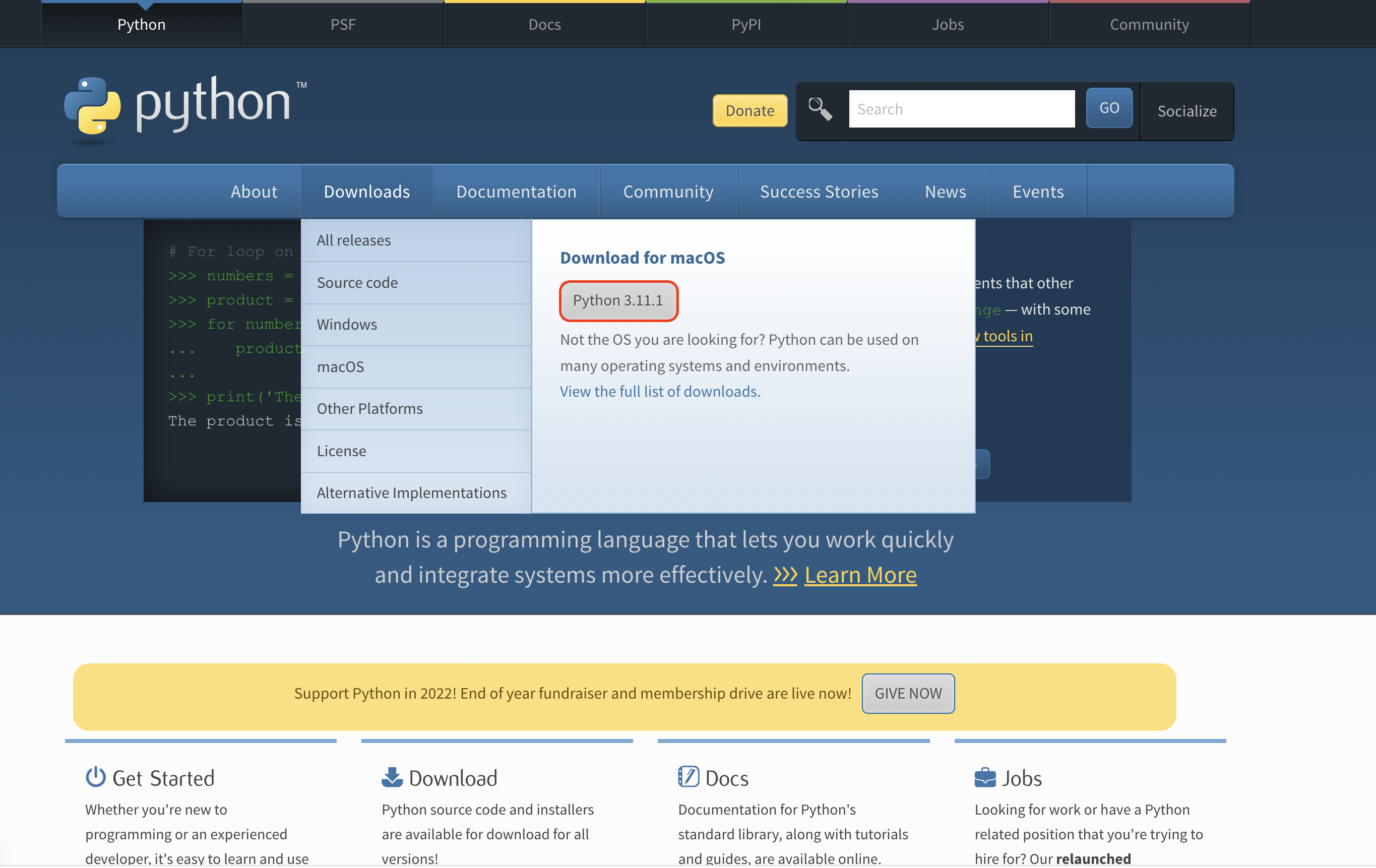The width and height of the screenshot is (1376, 868).
Task: Expand the Documentation nav menu
Action: (x=516, y=192)
